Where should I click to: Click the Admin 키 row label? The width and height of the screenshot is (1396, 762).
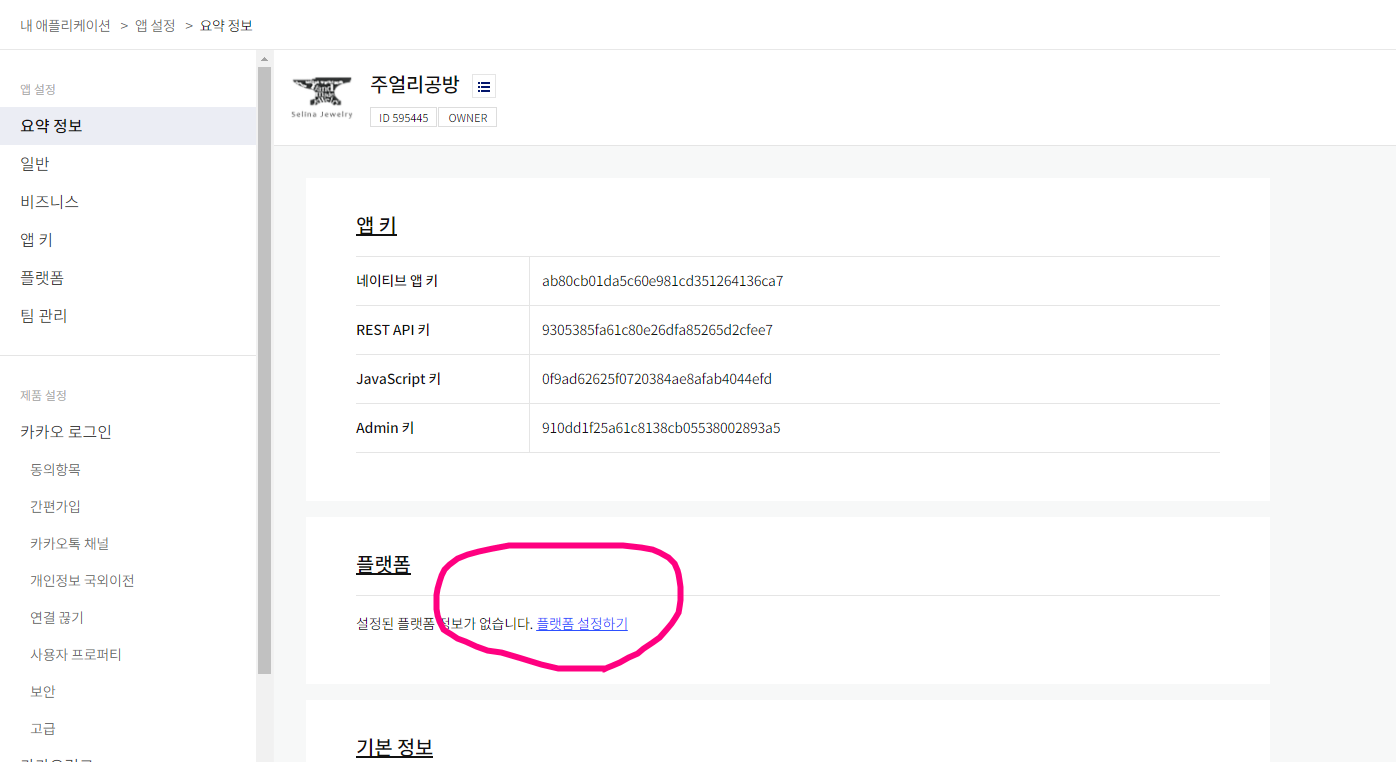point(385,428)
